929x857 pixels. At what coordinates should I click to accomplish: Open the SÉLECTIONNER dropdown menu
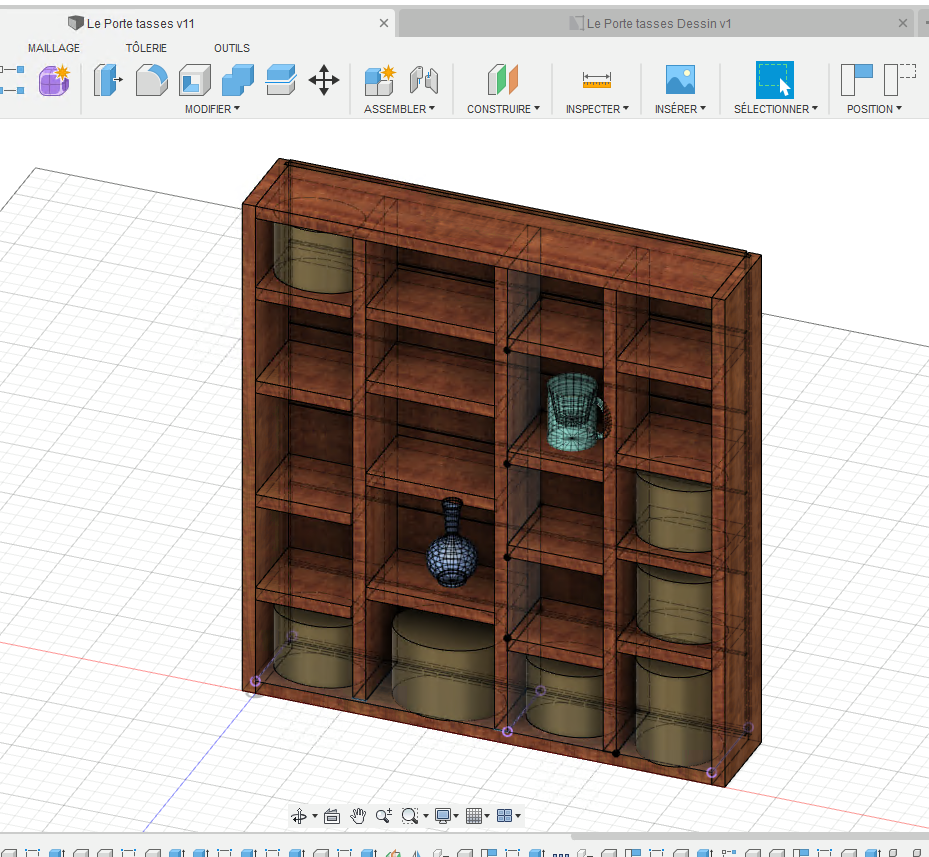pyautogui.click(x=776, y=109)
